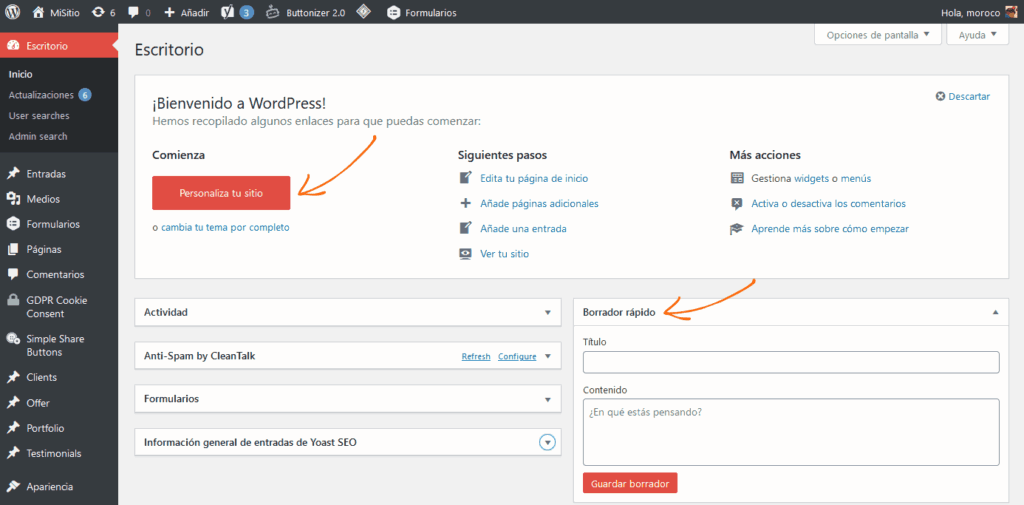Image resolution: width=1024 pixels, height=505 pixels.
Task: Click the Guardar borrador button
Action: tap(630, 483)
